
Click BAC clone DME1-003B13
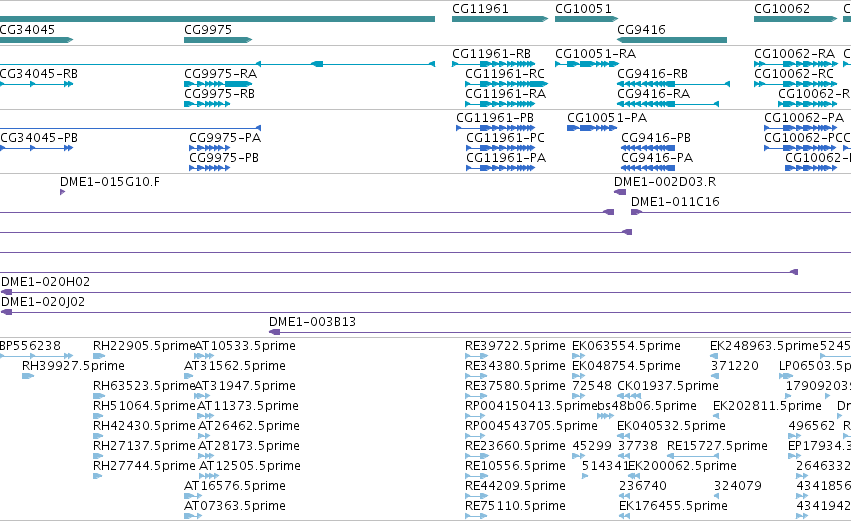click(x=313, y=322)
